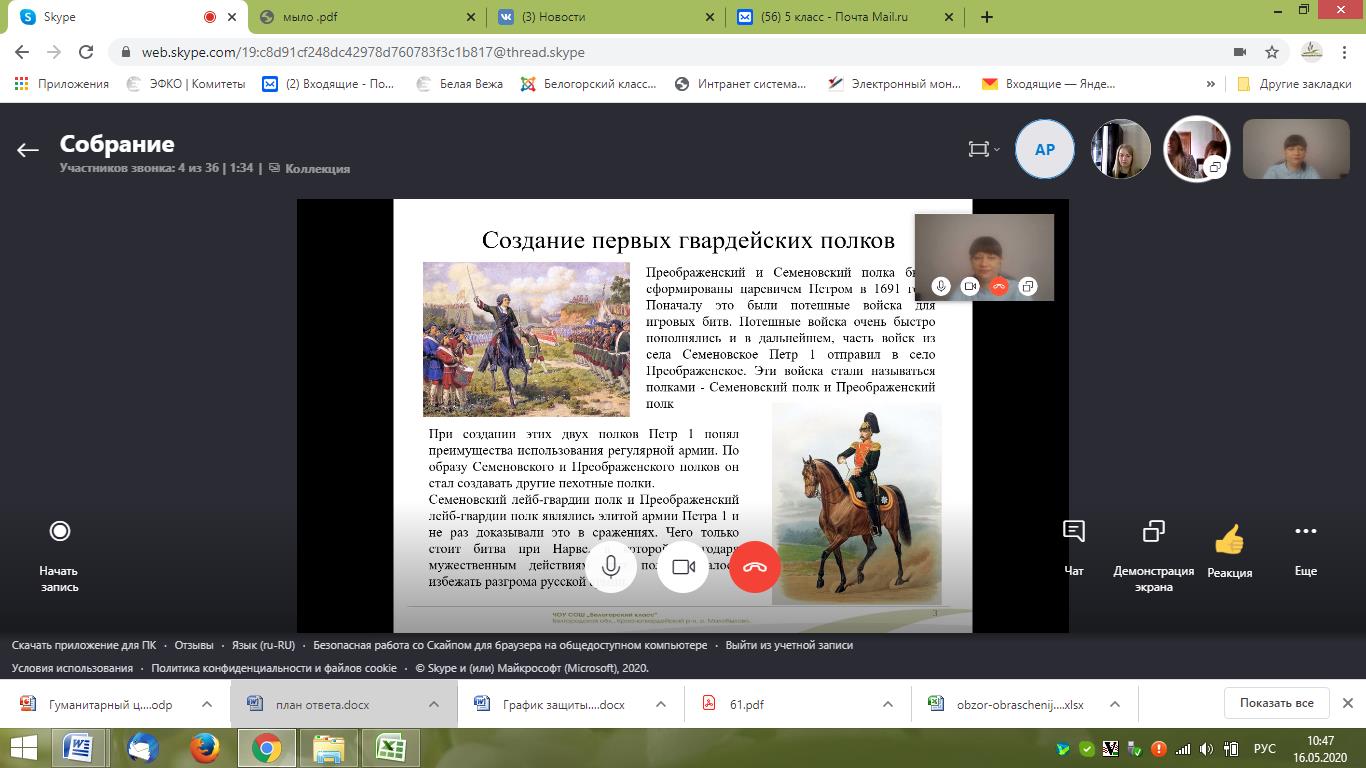Select the AP participant avatar
This screenshot has height=768, width=1366.
pyautogui.click(x=1044, y=149)
